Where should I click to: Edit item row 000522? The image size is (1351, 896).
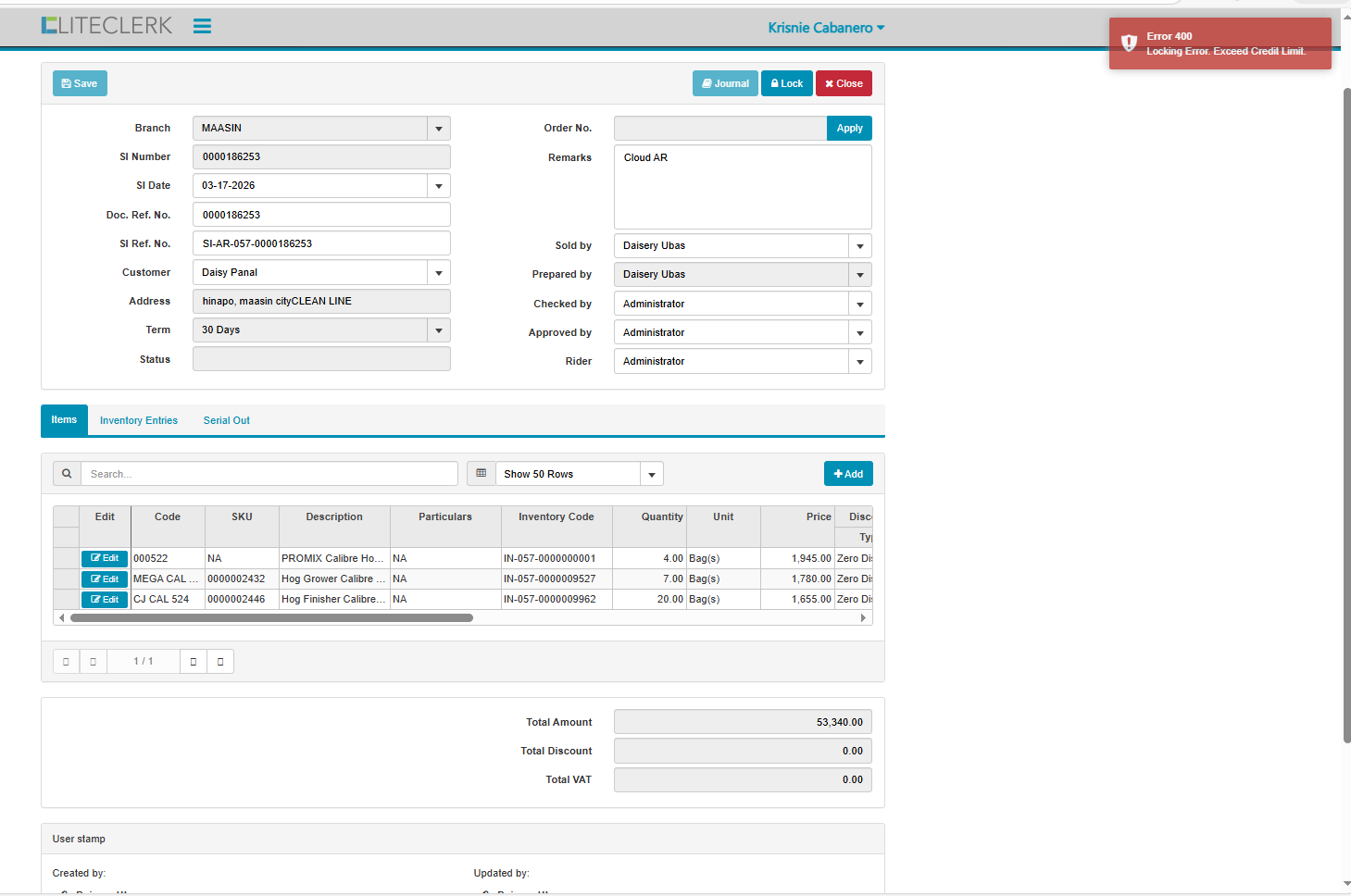(105, 558)
